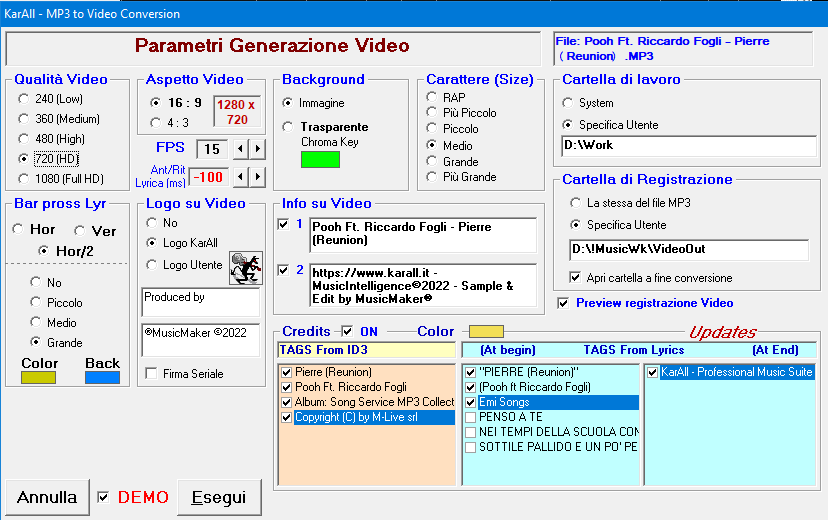Select Medio character size
Viewport: 828px width, 520px height.
432,145
